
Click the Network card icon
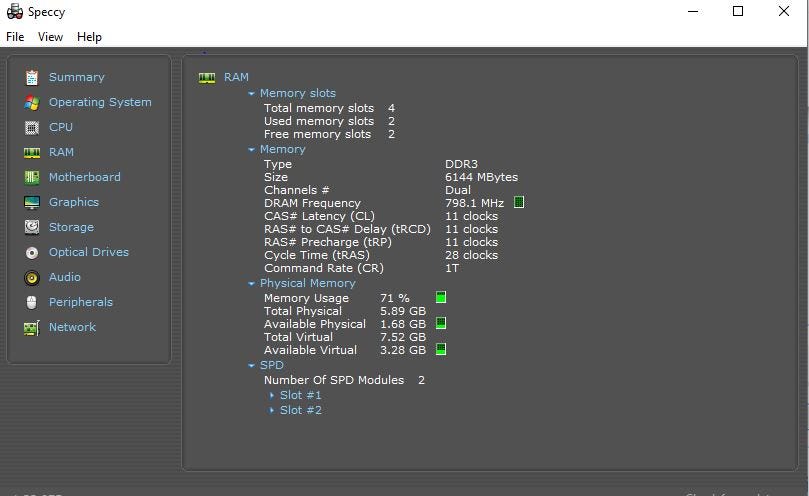coord(32,328)
